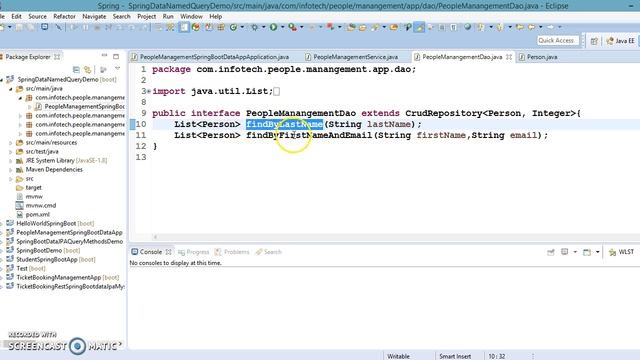Maximize the Package Explorer view
Image resolution: width=640 pixels, height=360 pixels.
tap(116, 56)
